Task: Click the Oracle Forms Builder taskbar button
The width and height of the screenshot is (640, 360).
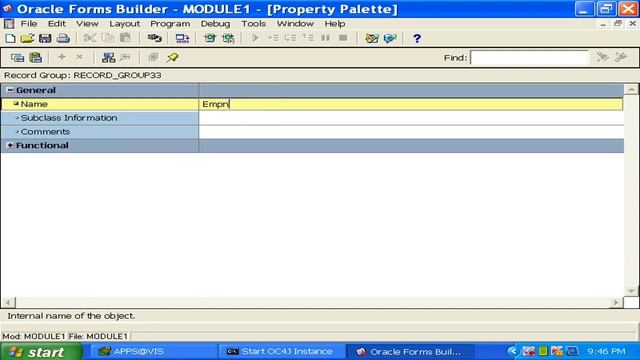Action: click(411, 351)
